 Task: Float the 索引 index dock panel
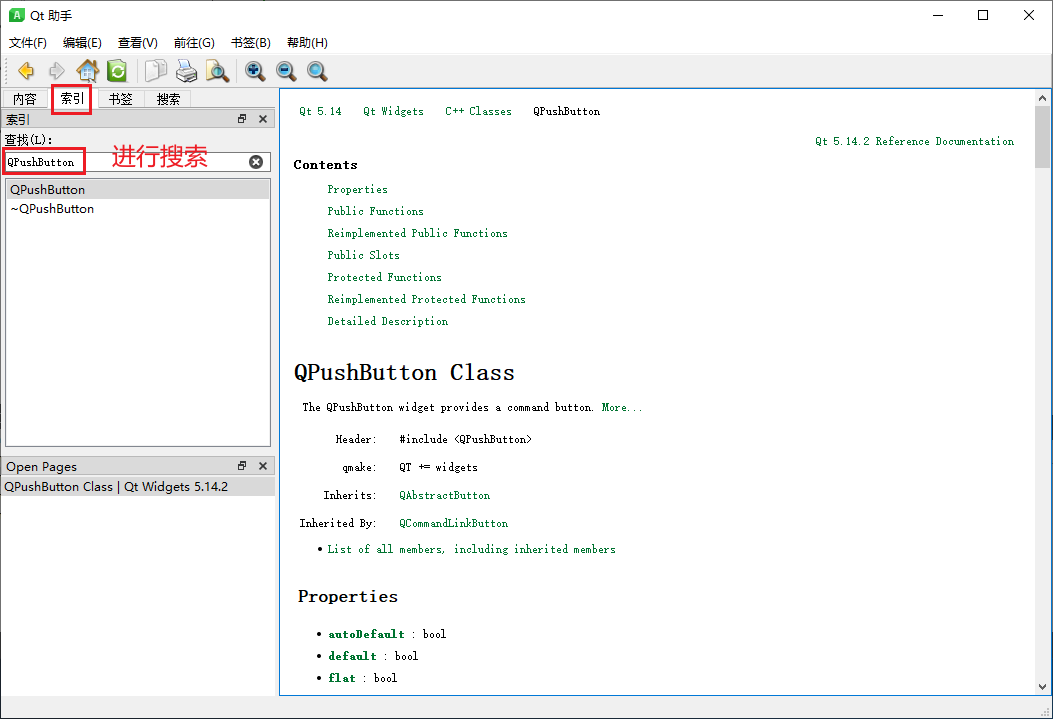[x=242, y=119]
